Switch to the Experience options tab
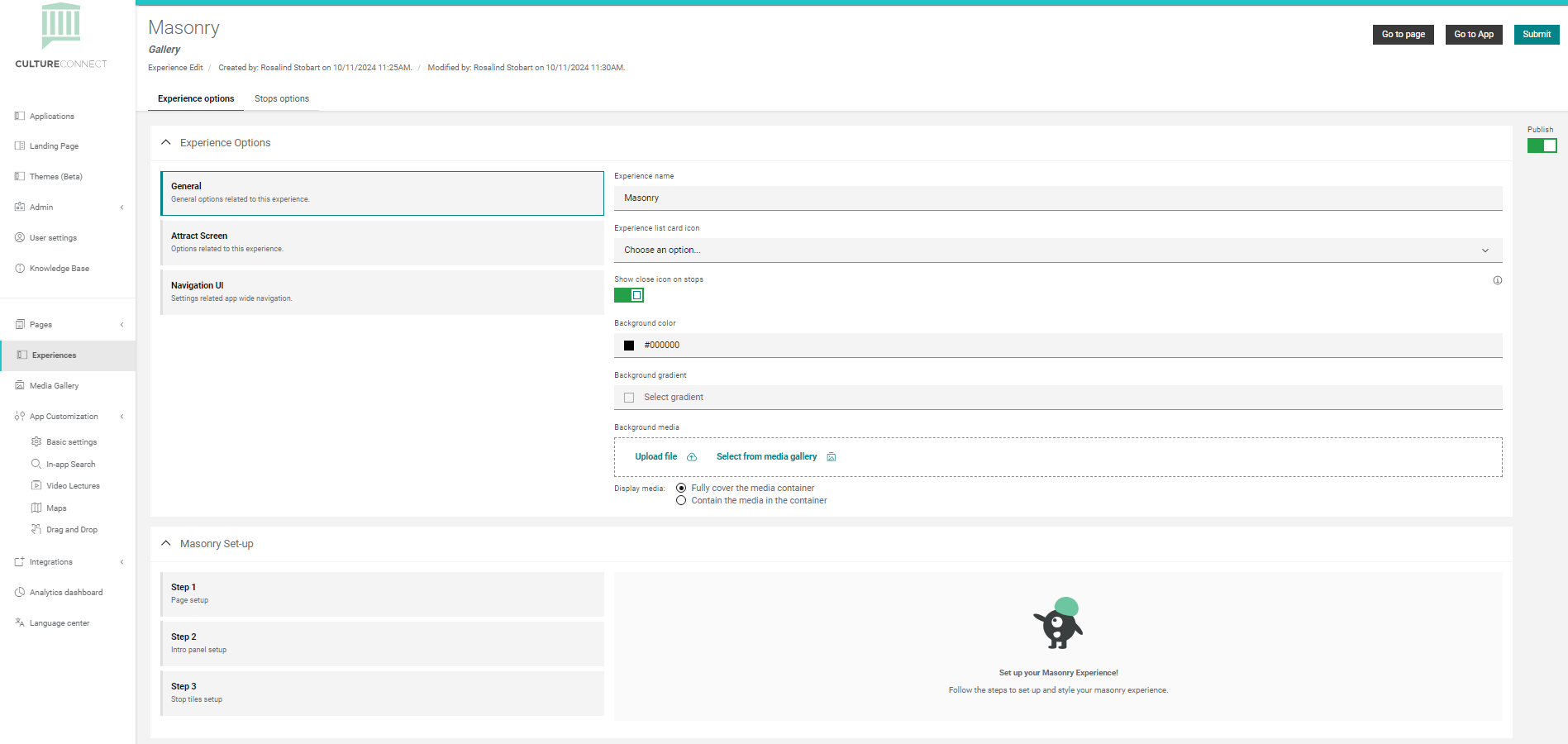1568x744 pixels. click(x=196, y=98)
